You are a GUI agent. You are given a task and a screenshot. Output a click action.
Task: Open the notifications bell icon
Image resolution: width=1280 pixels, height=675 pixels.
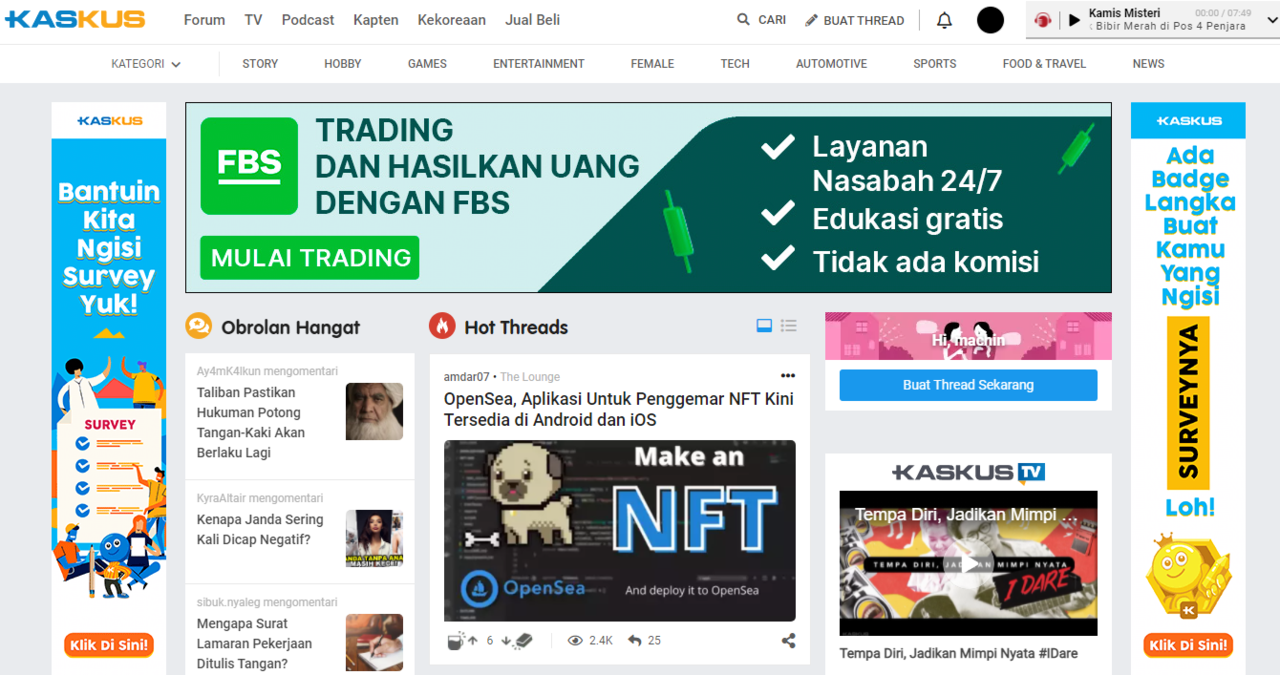944,20
